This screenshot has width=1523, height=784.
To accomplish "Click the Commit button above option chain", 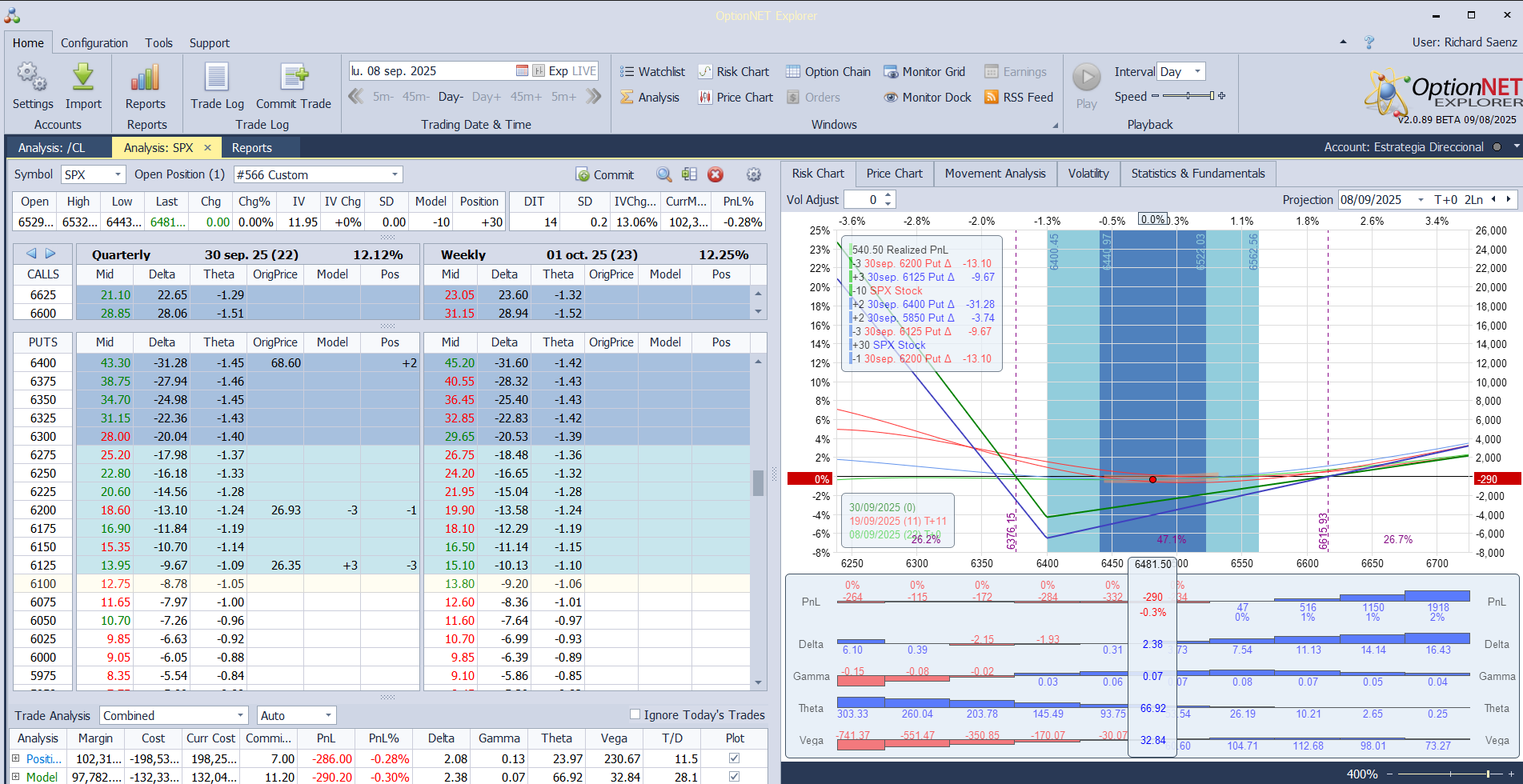I will pyautogui.click(x=605, y=174).
